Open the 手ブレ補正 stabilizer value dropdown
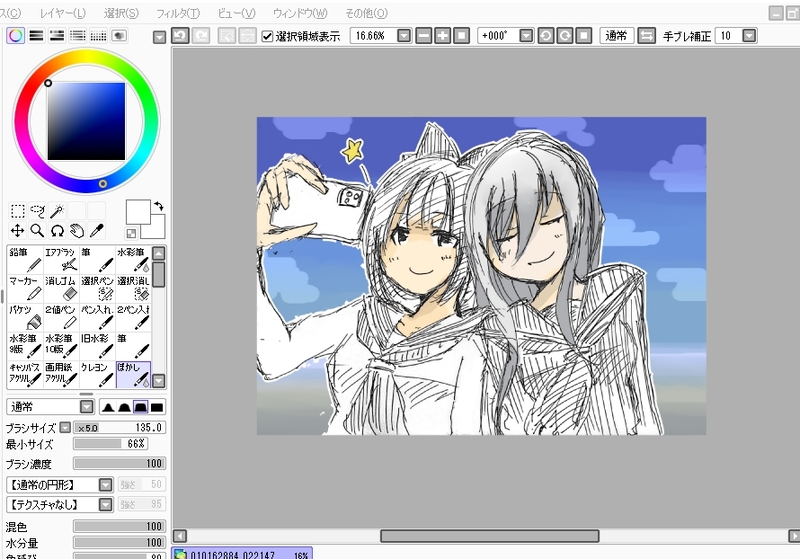The width and height of the screenshot is (800, 559). (x=749, y=36)
